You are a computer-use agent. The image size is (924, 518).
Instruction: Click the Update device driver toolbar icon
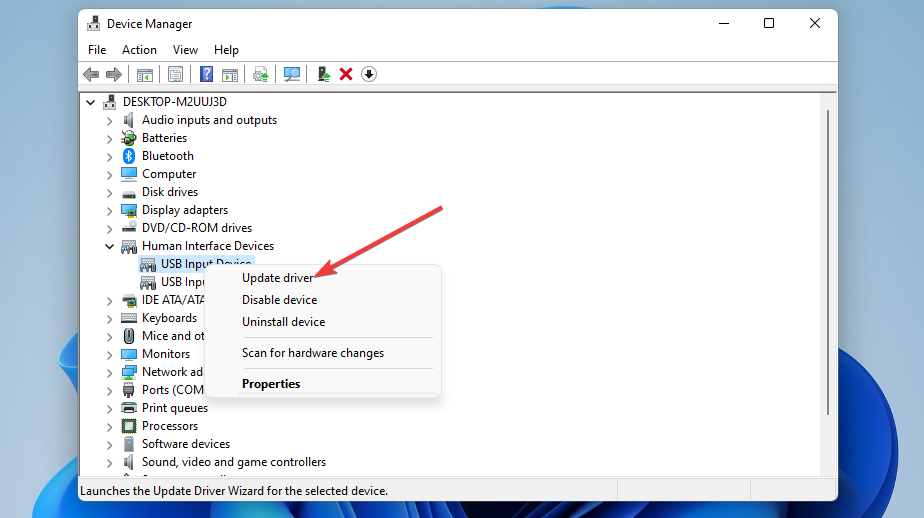coord(323,74)
